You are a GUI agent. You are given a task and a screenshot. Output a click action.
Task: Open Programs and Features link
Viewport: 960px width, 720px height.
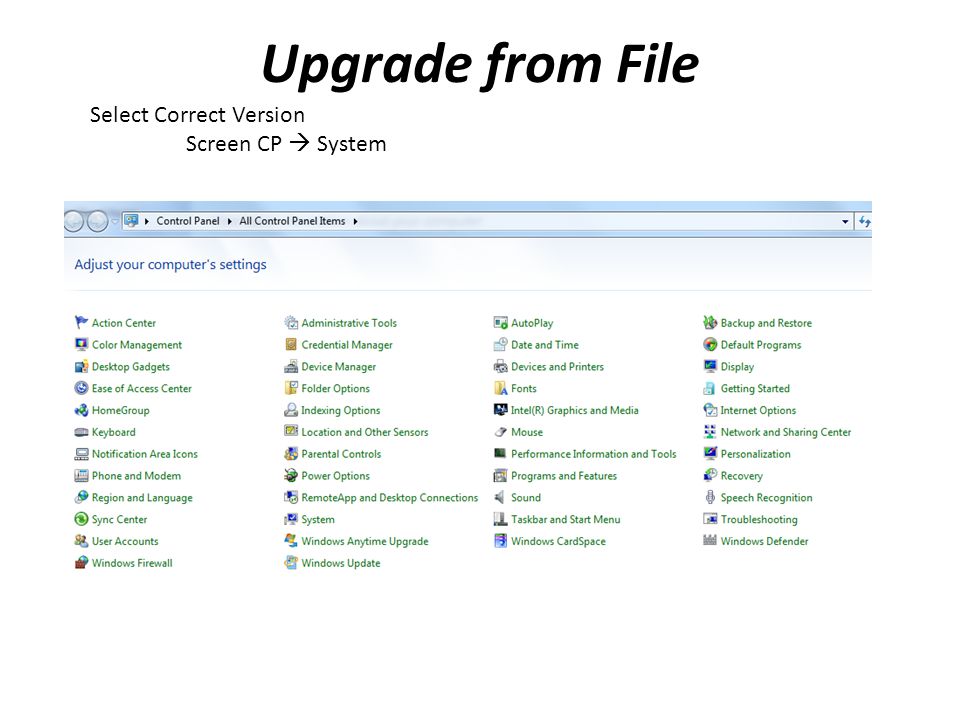pos(564,476)
